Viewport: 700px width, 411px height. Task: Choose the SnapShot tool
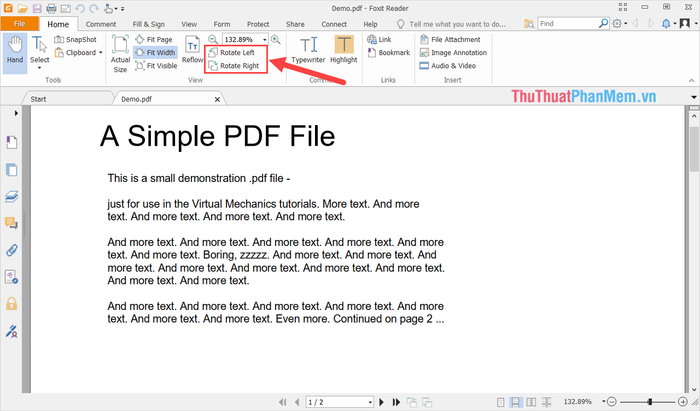click(x=75, y=40)
